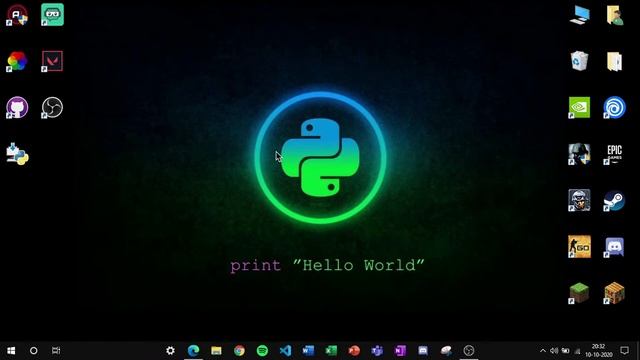Select the This PC desktop icon
The height and width of the screenshot is (360, 640).
580,15
